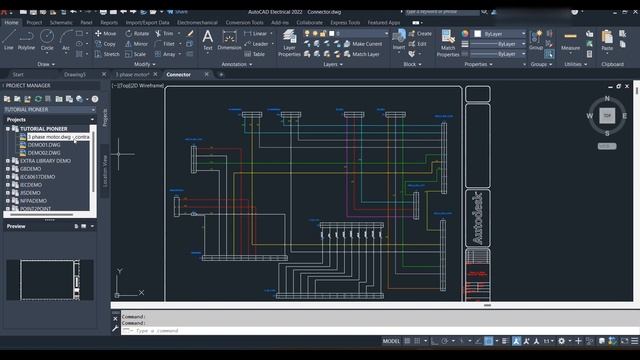The width and height of the screenshot is (640, 360).
Task: Activate the Stretch command
Action: pyautogui.click(x=107, y=54)
